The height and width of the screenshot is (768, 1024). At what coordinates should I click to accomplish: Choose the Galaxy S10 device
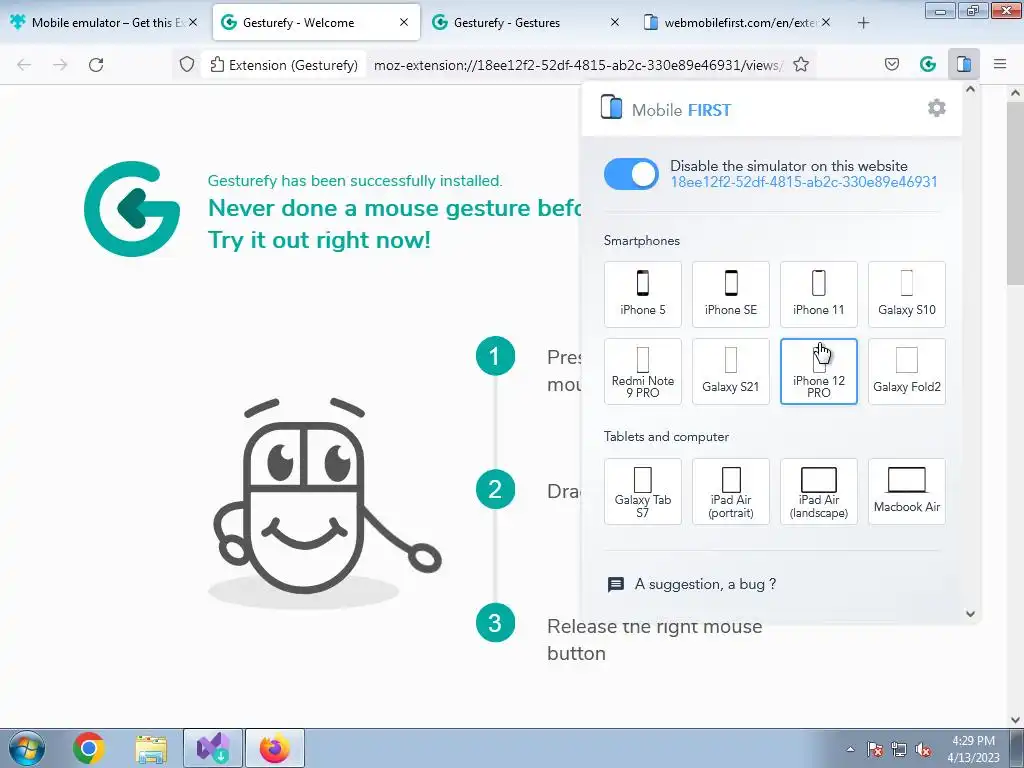click(x=906, y=295)
